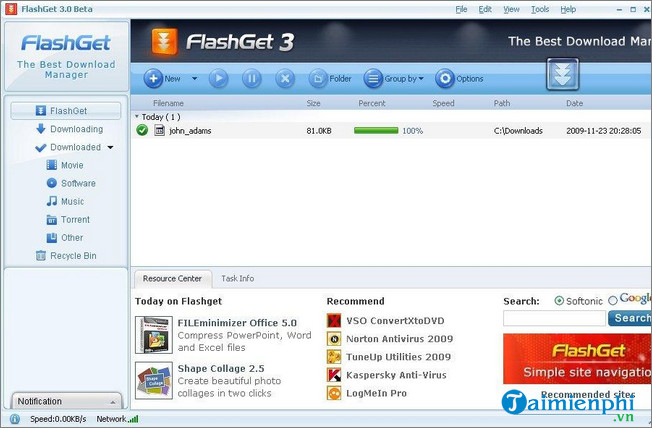This screenshot has height=428, width=652.
Task: Open the File menu
Action: (x=461, y=9)
